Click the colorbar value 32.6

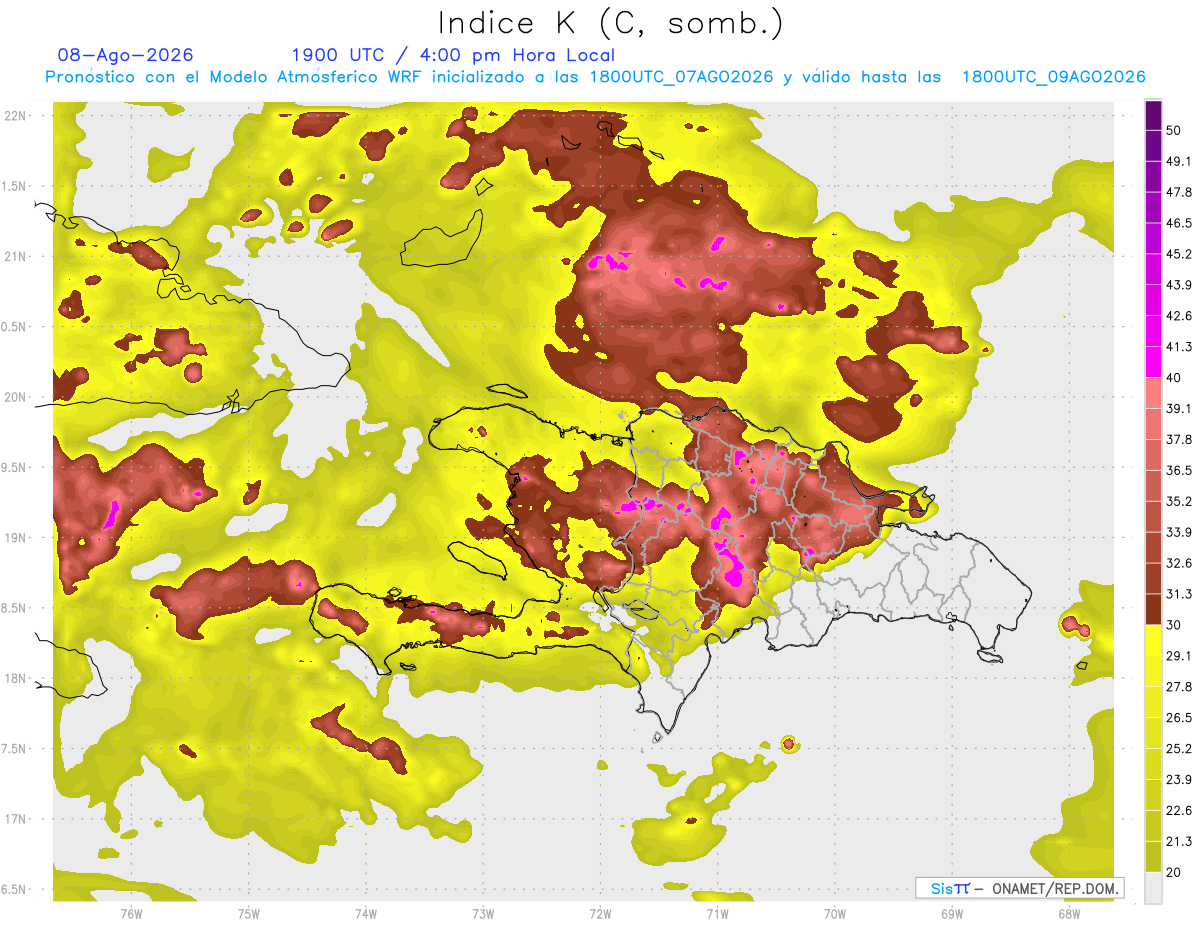(1180, 563)
